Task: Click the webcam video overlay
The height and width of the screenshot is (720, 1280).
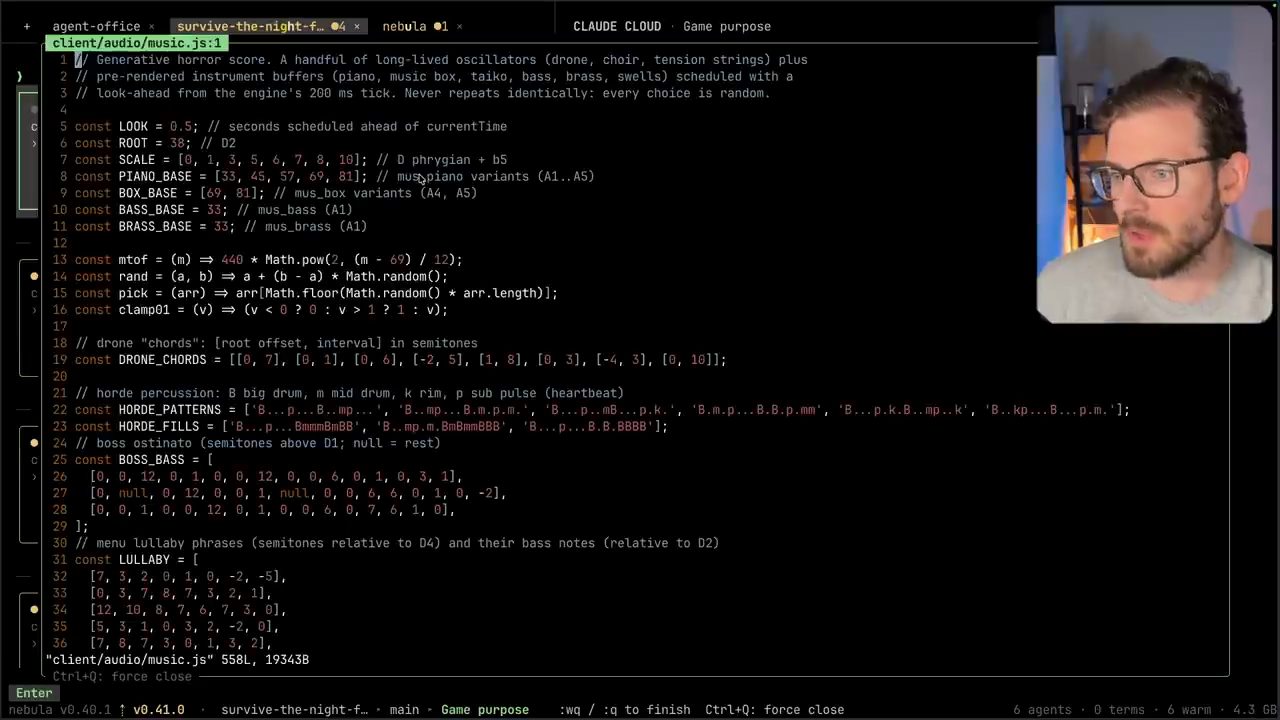Action: (x=1155, y=165)
